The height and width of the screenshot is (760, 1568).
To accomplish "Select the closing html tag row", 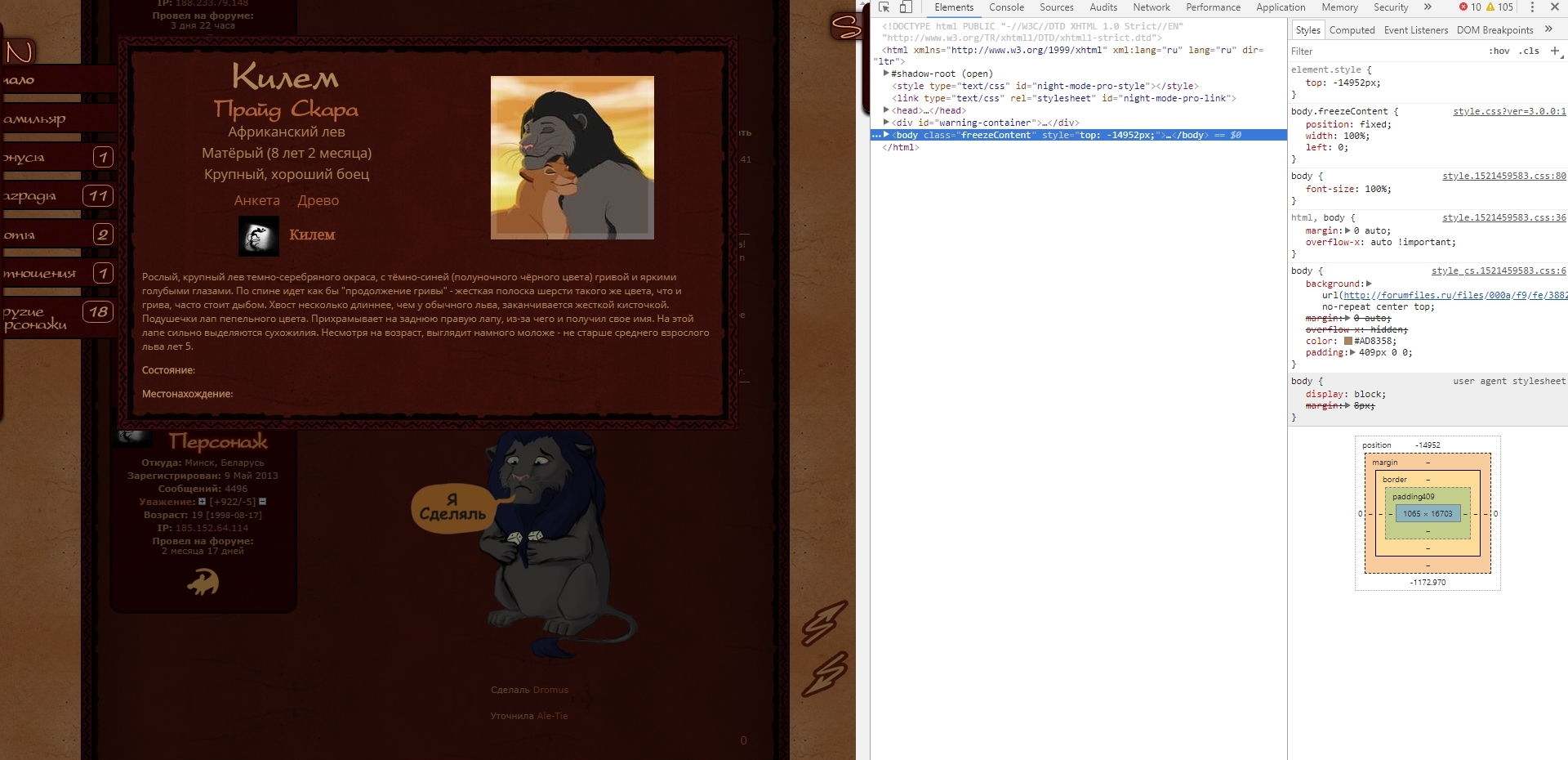I will point(901,148).
